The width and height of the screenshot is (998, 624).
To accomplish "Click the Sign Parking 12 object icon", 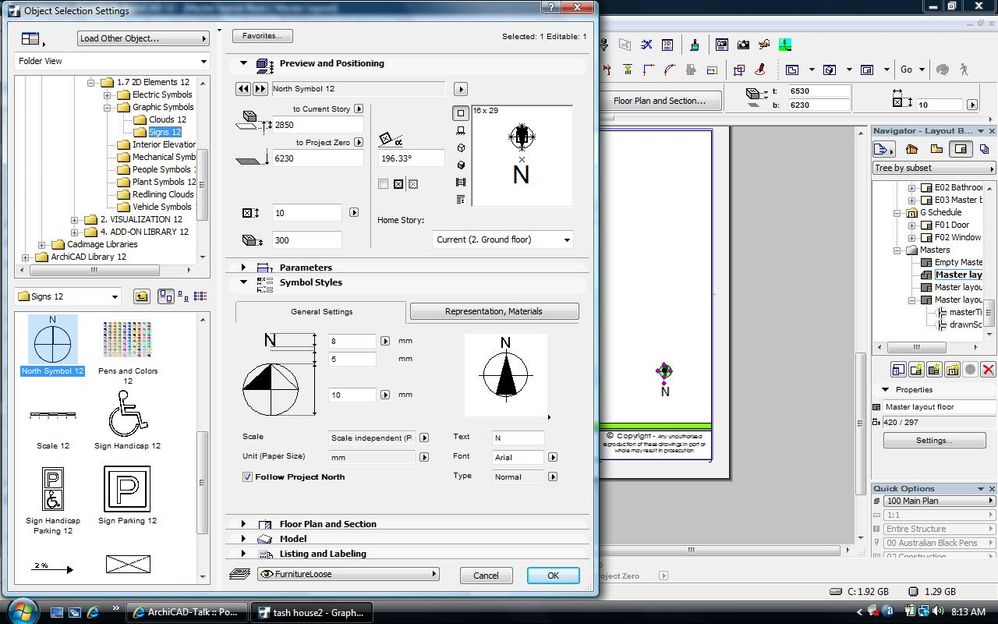I will pyautogui.click(x=127, y=489).
